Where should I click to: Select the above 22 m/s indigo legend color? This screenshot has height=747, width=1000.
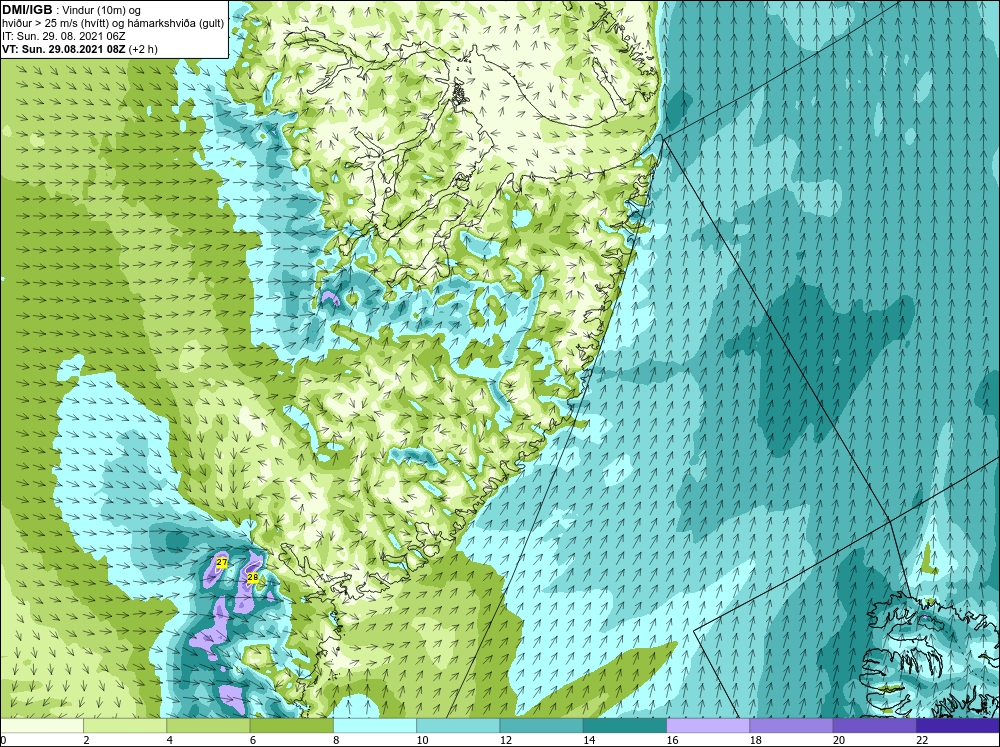click(x=958, y=726)
